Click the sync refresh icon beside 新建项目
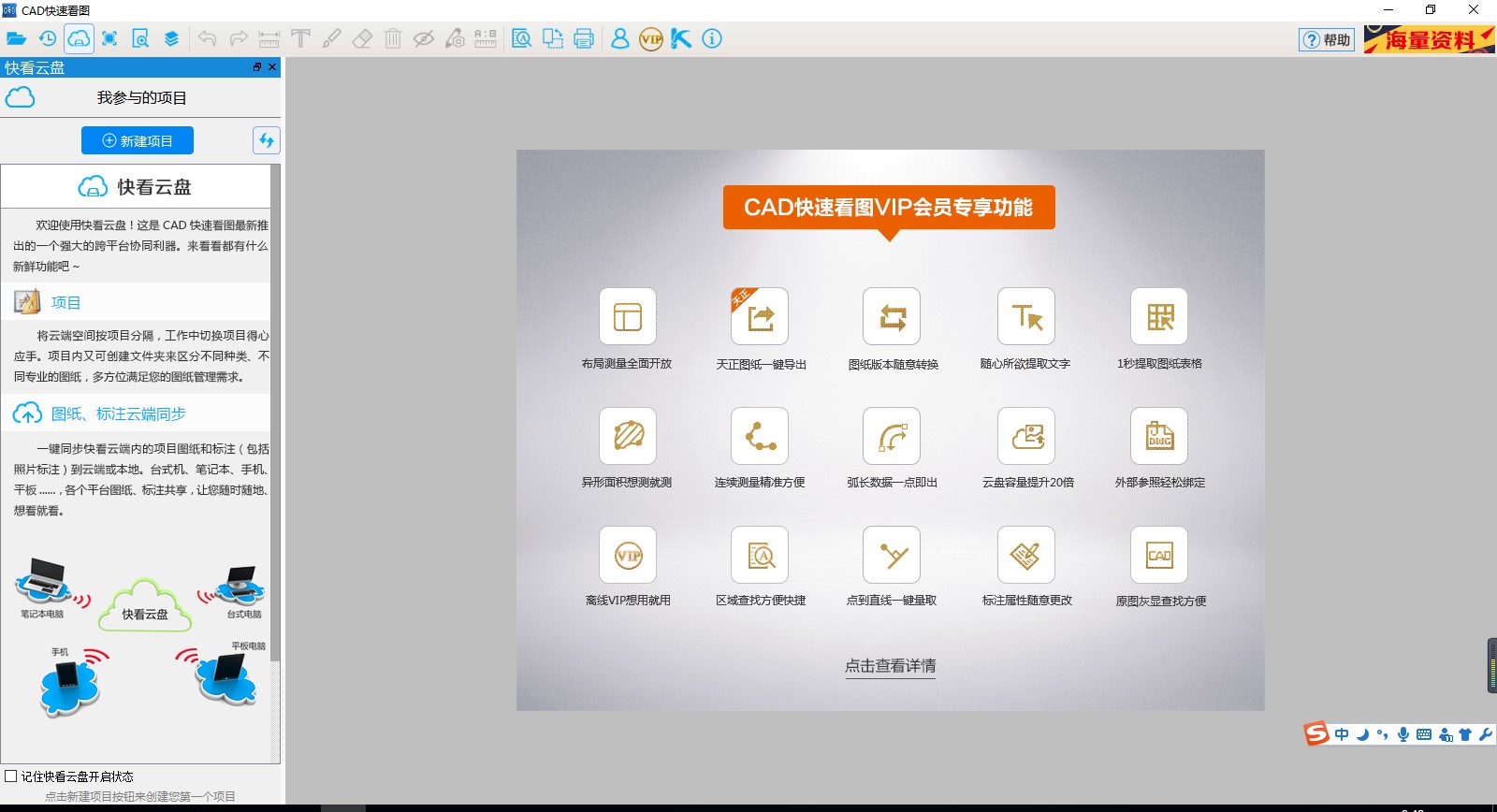 [x=267, y=140]
